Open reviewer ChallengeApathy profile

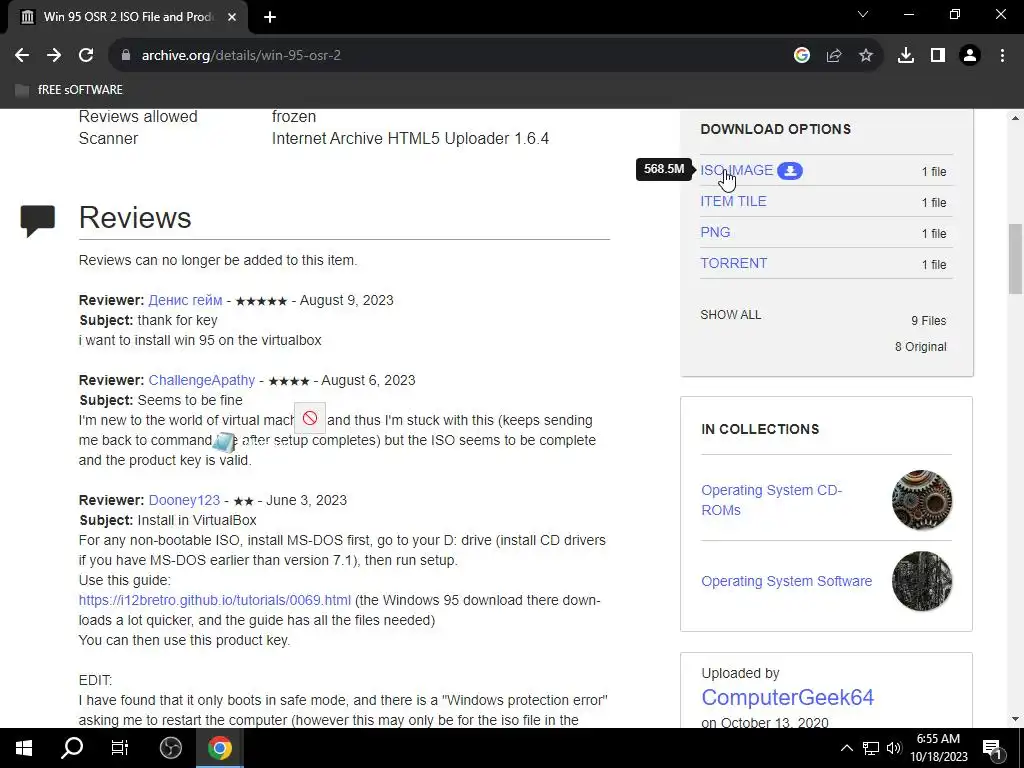201,380
